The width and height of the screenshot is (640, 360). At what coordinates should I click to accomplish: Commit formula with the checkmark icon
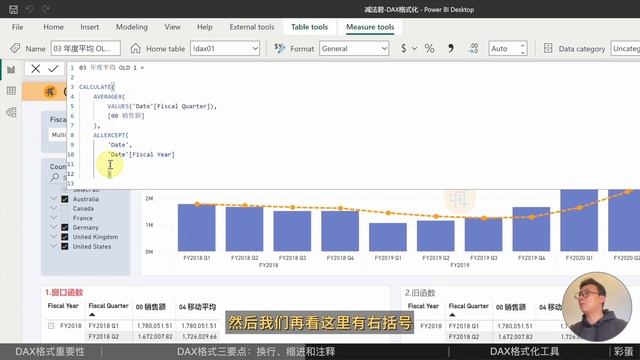tap(53, 69)
